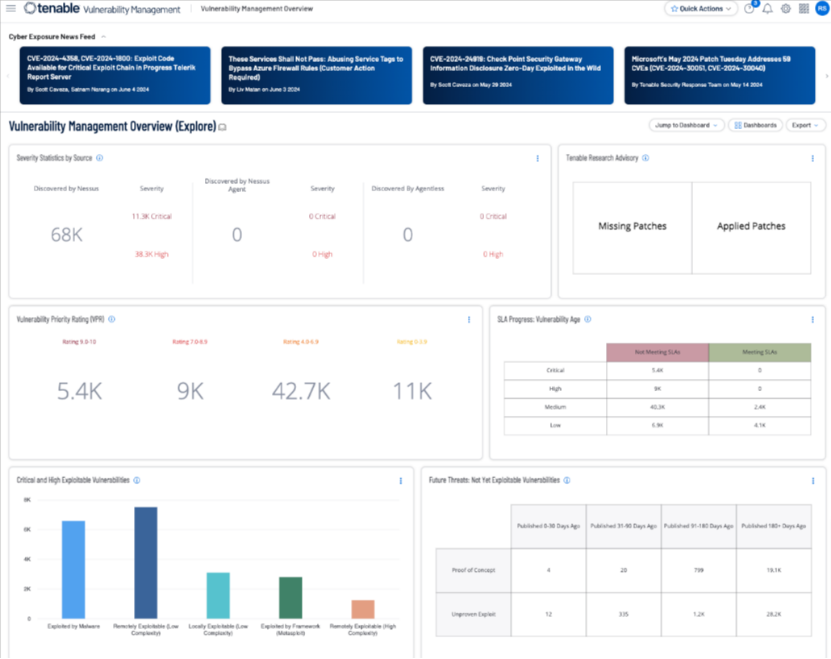Open the Jump to Dashboard dropdown

686,125
